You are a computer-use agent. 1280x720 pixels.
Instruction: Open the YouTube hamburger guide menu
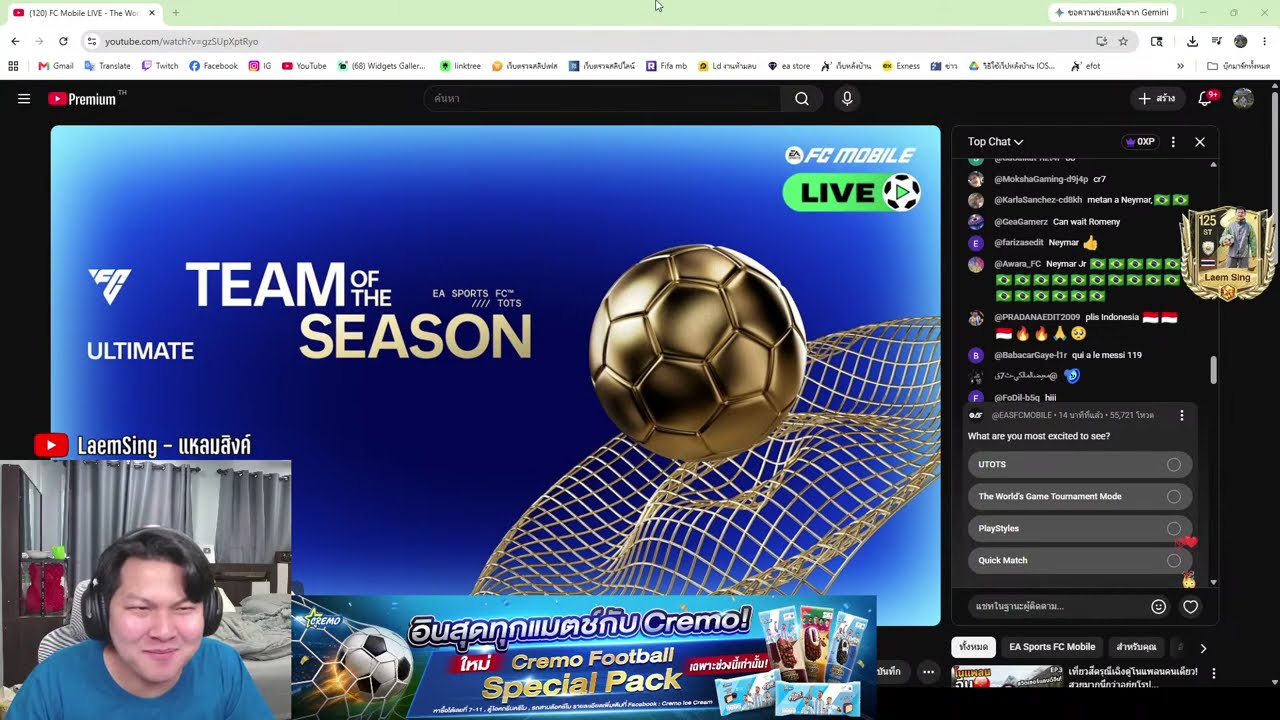click(24, 99)
